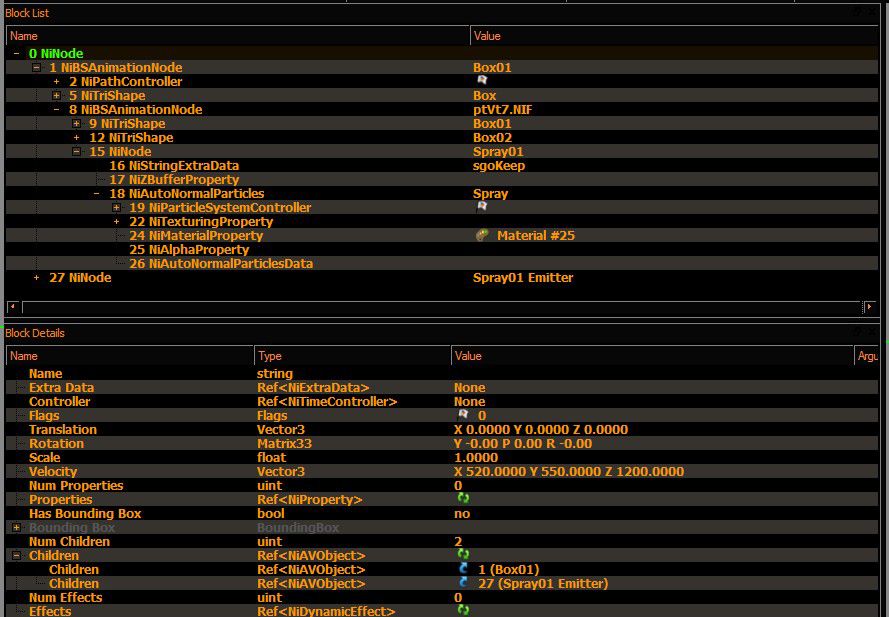
Task: Select the 27 NiNode block
Action: click(80, 277)
